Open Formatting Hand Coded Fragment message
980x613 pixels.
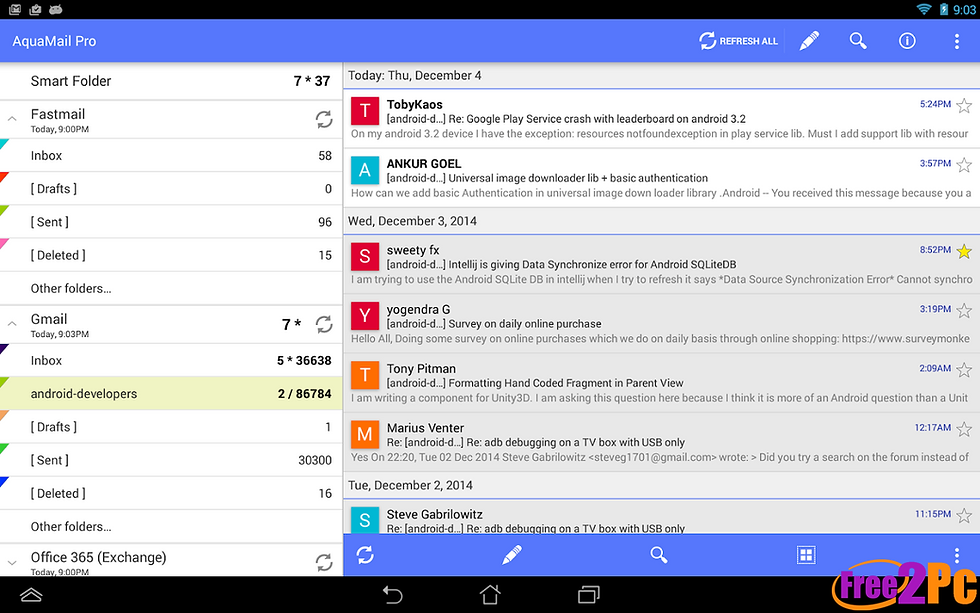point(661,383)
